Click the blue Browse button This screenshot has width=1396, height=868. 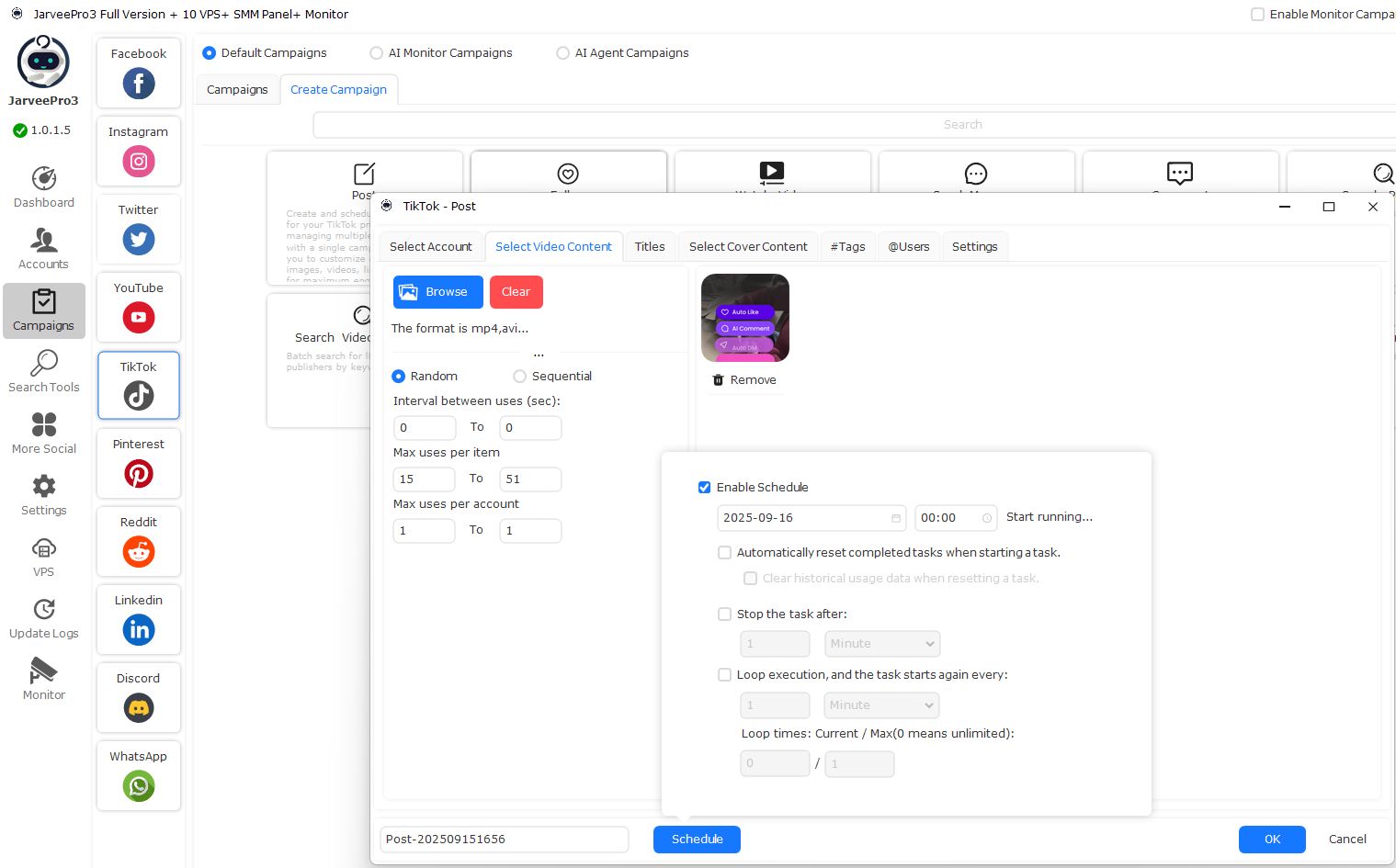pos(438,292)
